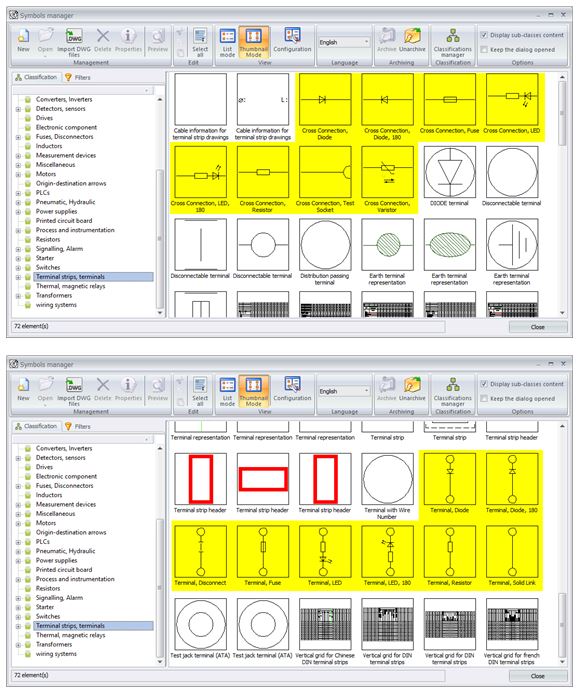Screen dimensions: 578x693
Task: Select Classification tab in lower window
Action: (x=36, y=426)
